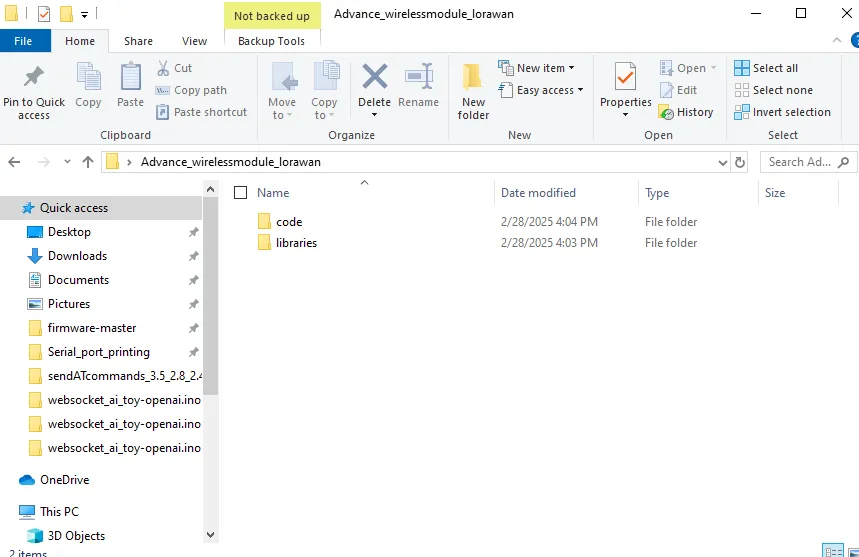
Task: Sort by the Type column
Action: point(657,193)
